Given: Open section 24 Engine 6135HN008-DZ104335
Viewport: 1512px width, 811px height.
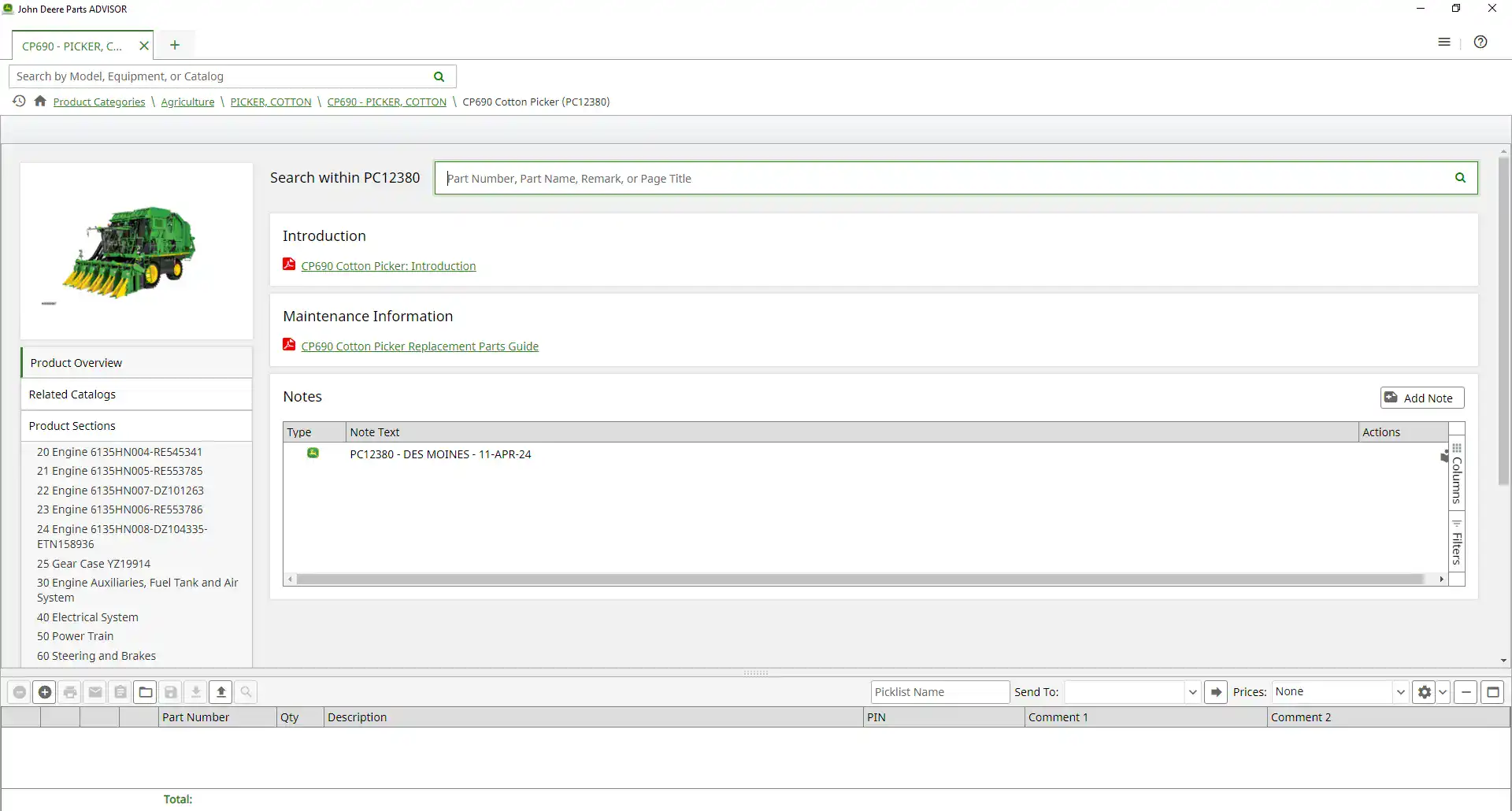Looking at the screenshot, I should [x=122, y=536].
